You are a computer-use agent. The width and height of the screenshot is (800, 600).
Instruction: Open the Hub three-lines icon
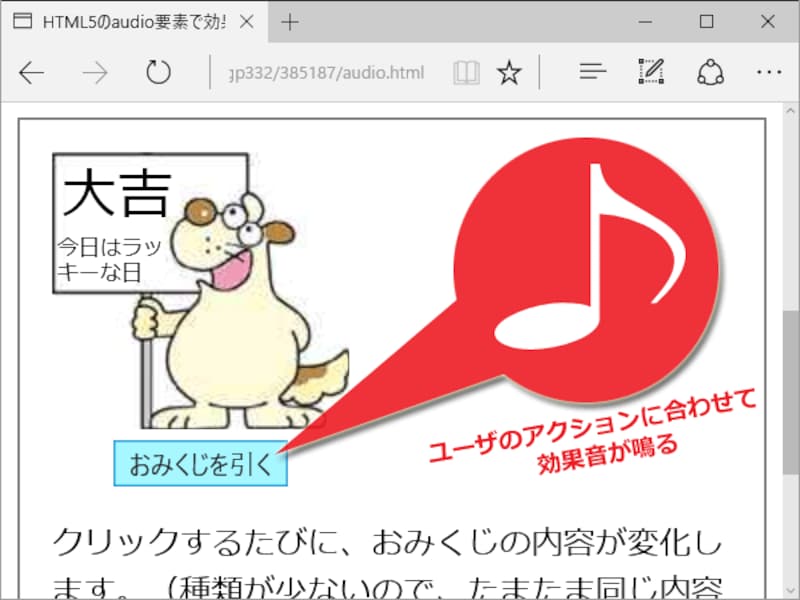tap(594, 73)
